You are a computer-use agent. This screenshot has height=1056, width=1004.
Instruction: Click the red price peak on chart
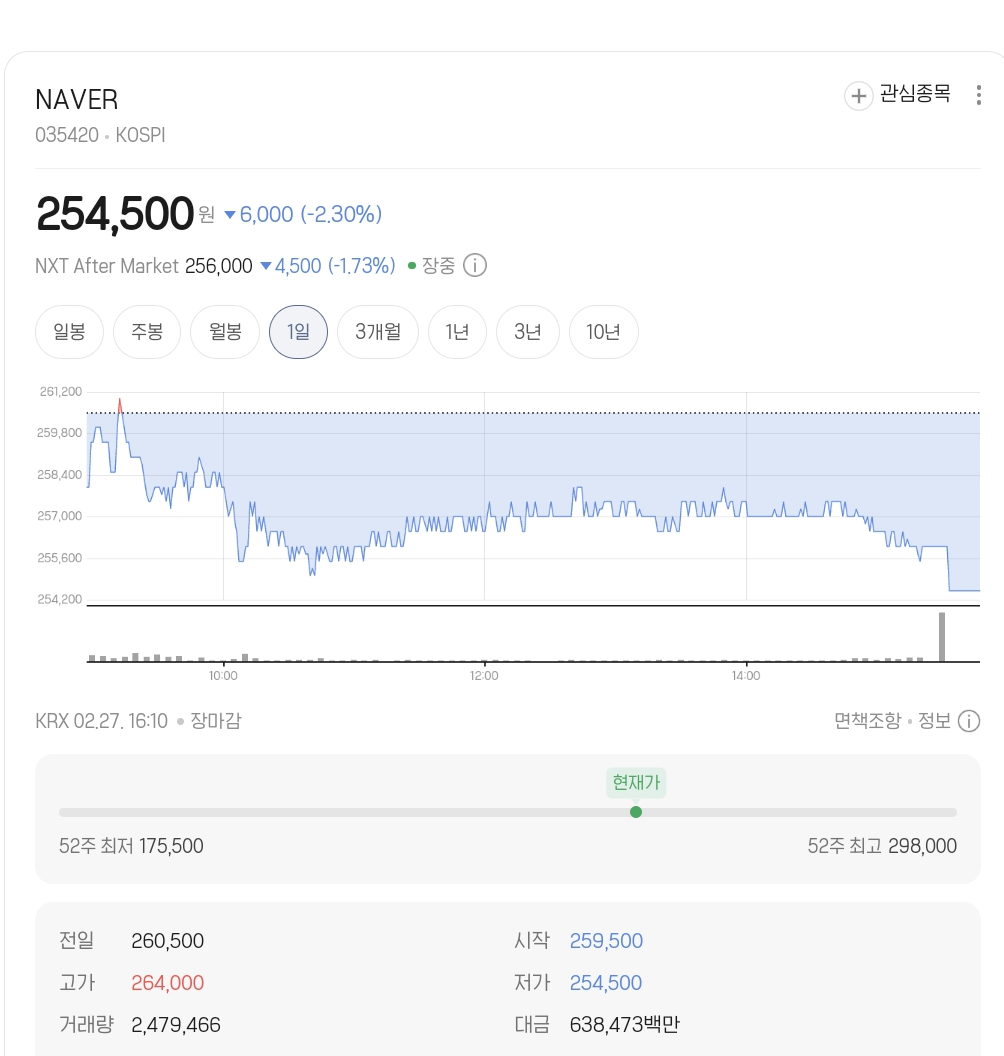(x=119, y=403)
